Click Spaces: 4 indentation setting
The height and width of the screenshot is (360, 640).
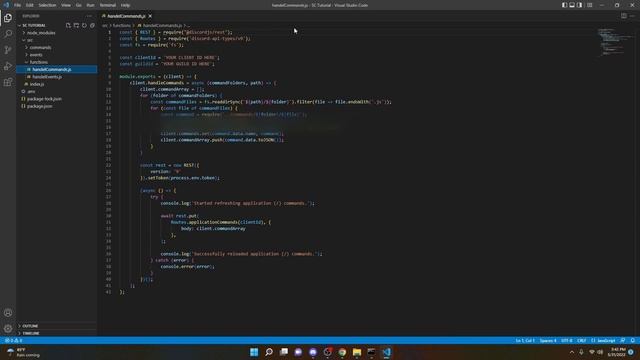point(548,340)
